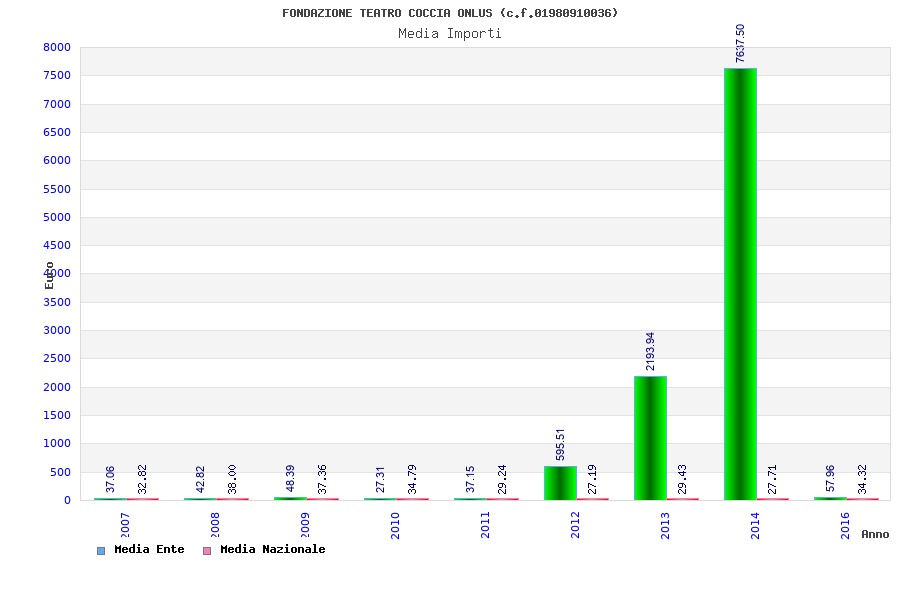The width and height of the screenshot is (900, 600).
Task: Click the 2007 year axis label
Action: (x=125, y=525)
